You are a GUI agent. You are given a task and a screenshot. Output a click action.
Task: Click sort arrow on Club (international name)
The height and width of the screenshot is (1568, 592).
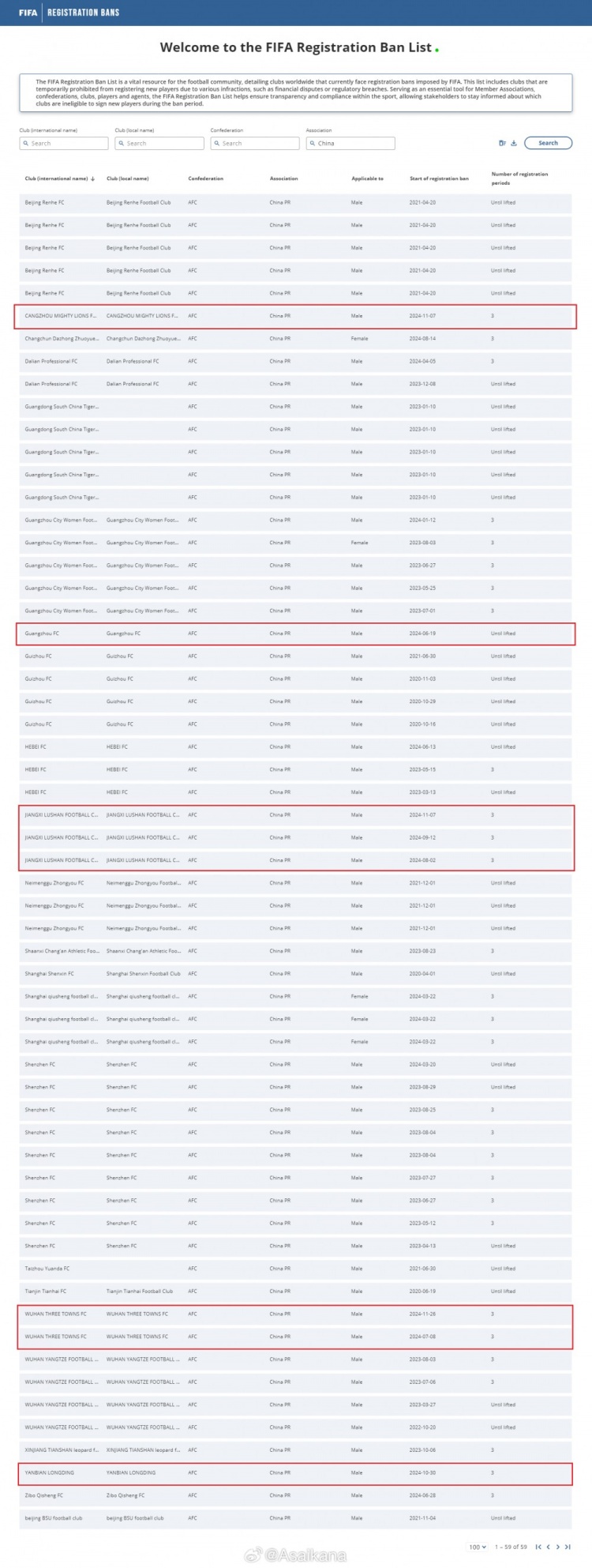click(x=93, y=179)
